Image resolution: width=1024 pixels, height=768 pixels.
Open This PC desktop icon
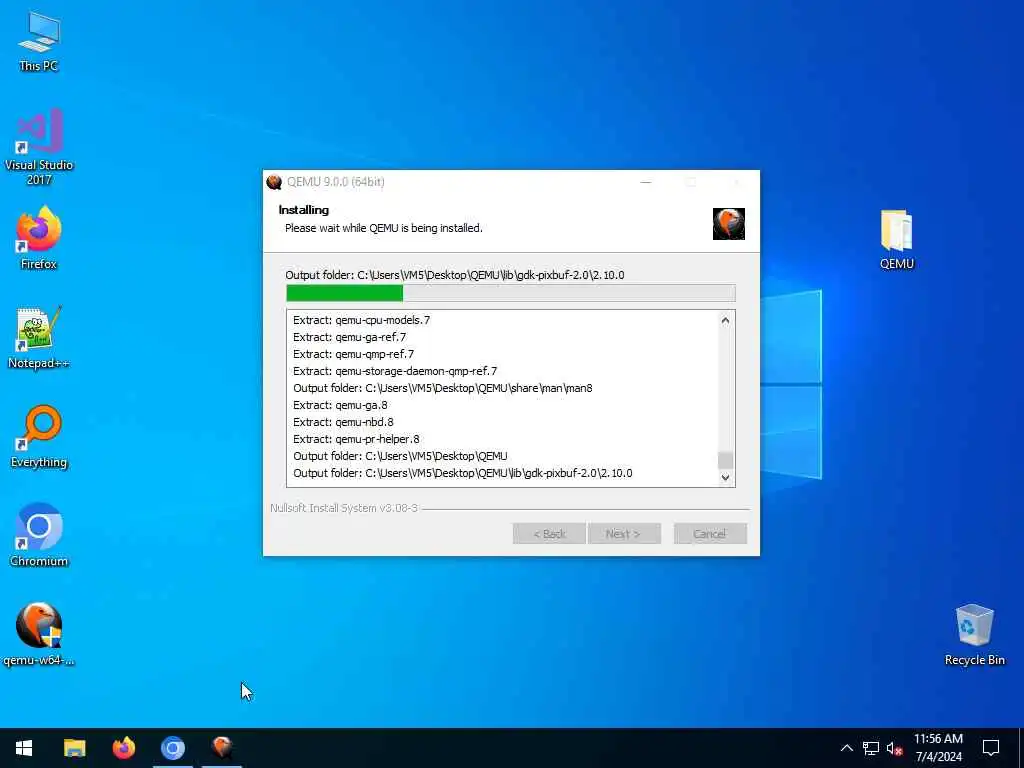pyautogui.click(x=39, y=42)
